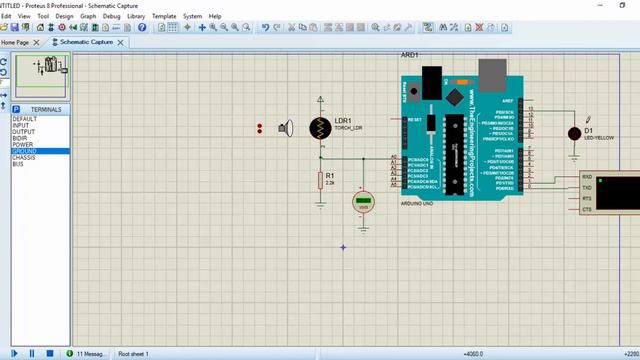
Task: Click the Zoom to Area icon
Action: [x=246, y=27]
